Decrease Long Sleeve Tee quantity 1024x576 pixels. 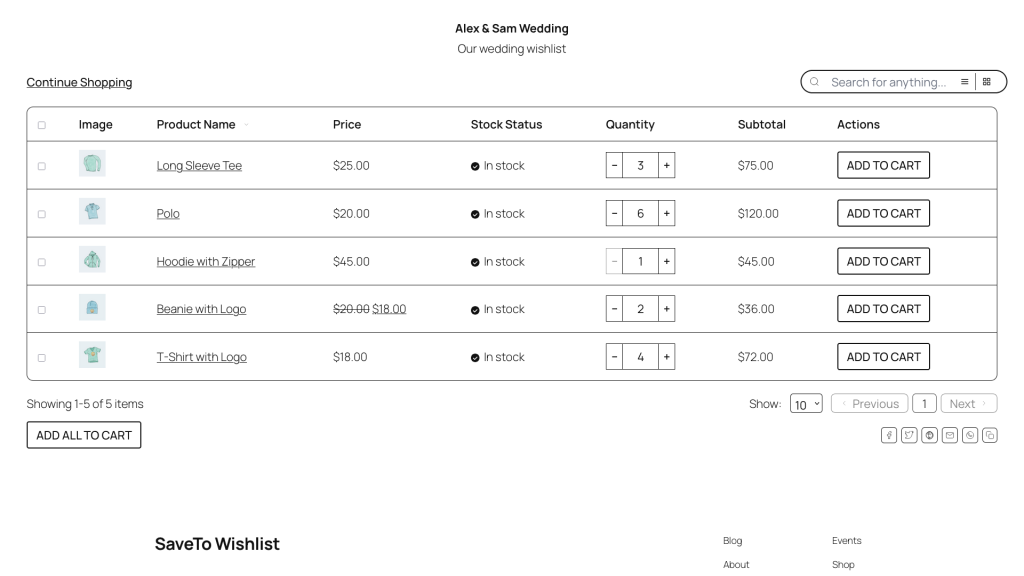coord(614,166)
